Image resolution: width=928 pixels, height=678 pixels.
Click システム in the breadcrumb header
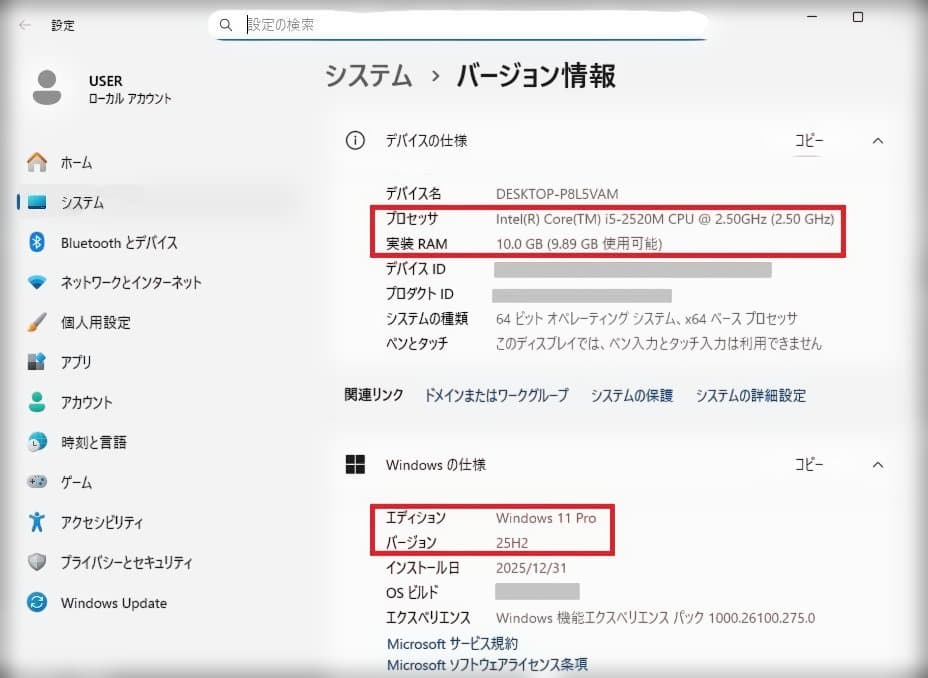click(x=367, y=75)
